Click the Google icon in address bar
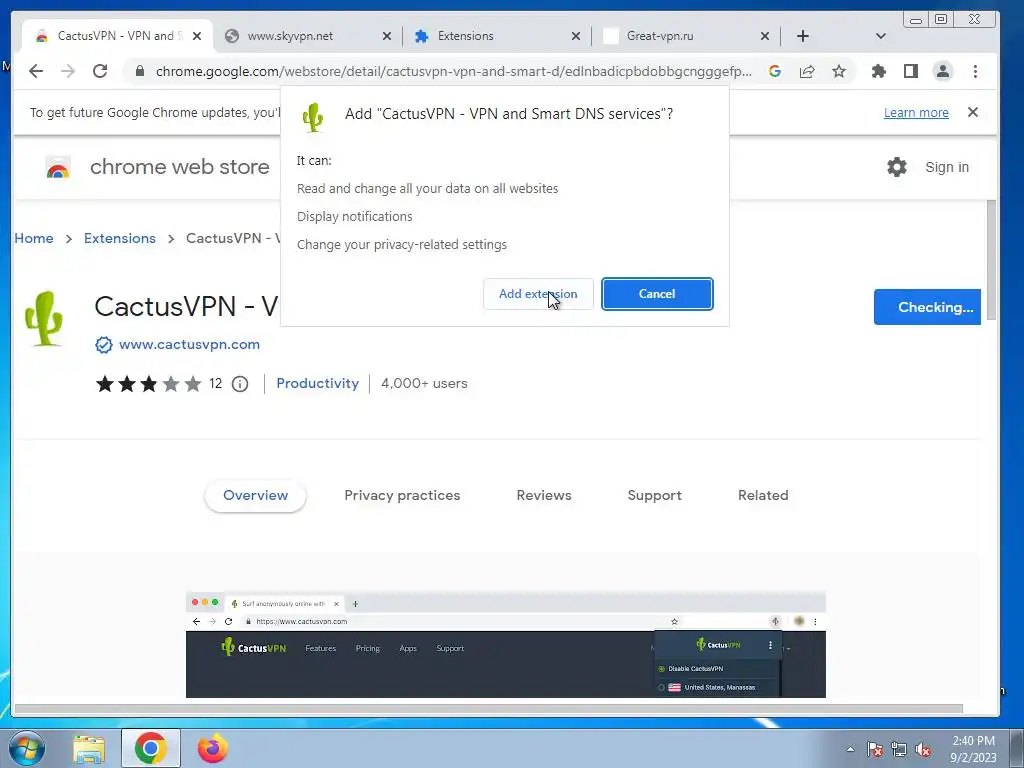This screenshot has width=1024, height=768. pos(775,71)
